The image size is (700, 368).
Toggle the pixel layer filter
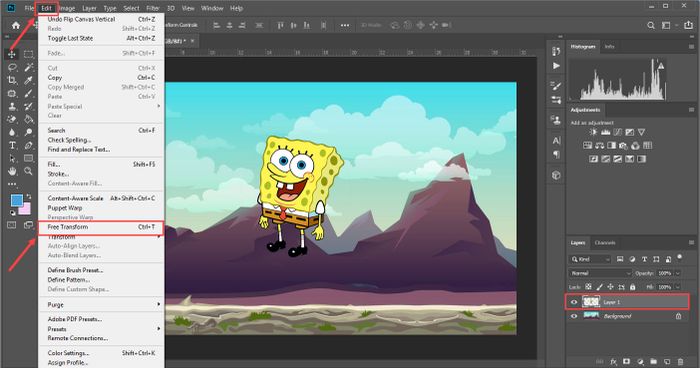coord(620,259)
